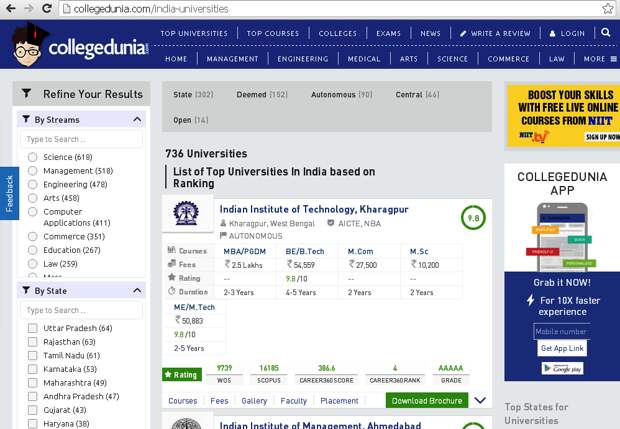Select the Arts (458) stream radio
The image size is (620, 429).
click(x=33, y=198)
